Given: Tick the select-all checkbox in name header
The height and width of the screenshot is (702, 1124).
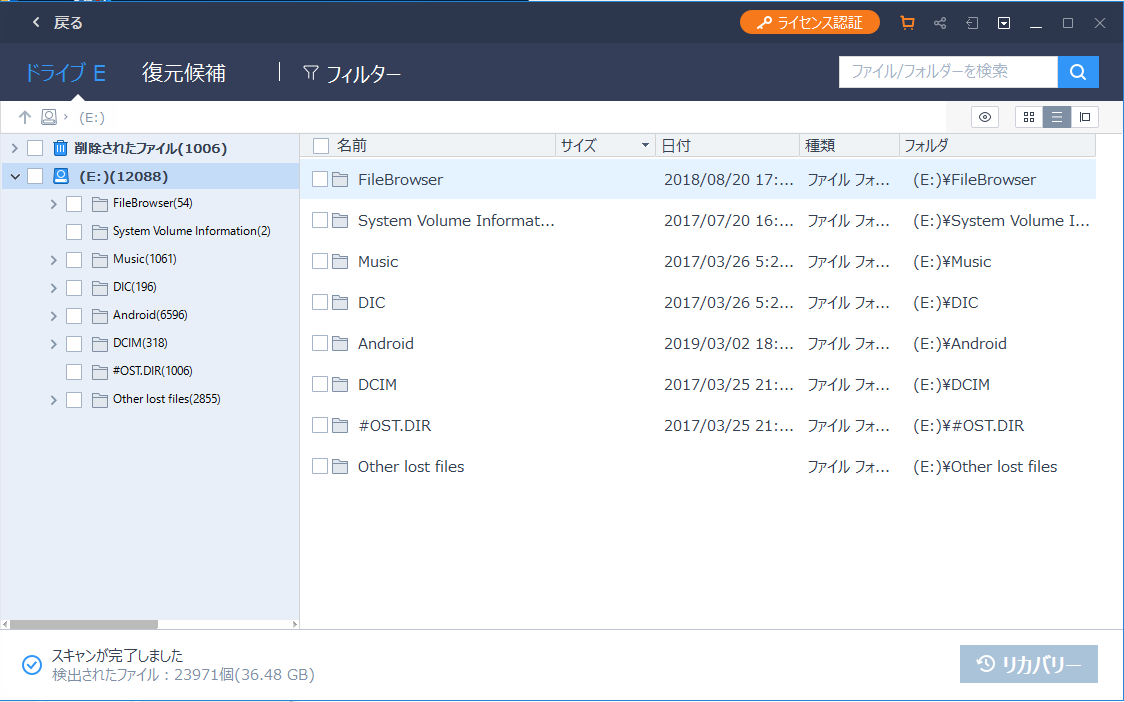Looking at the screenshot, I should point(321,146).
